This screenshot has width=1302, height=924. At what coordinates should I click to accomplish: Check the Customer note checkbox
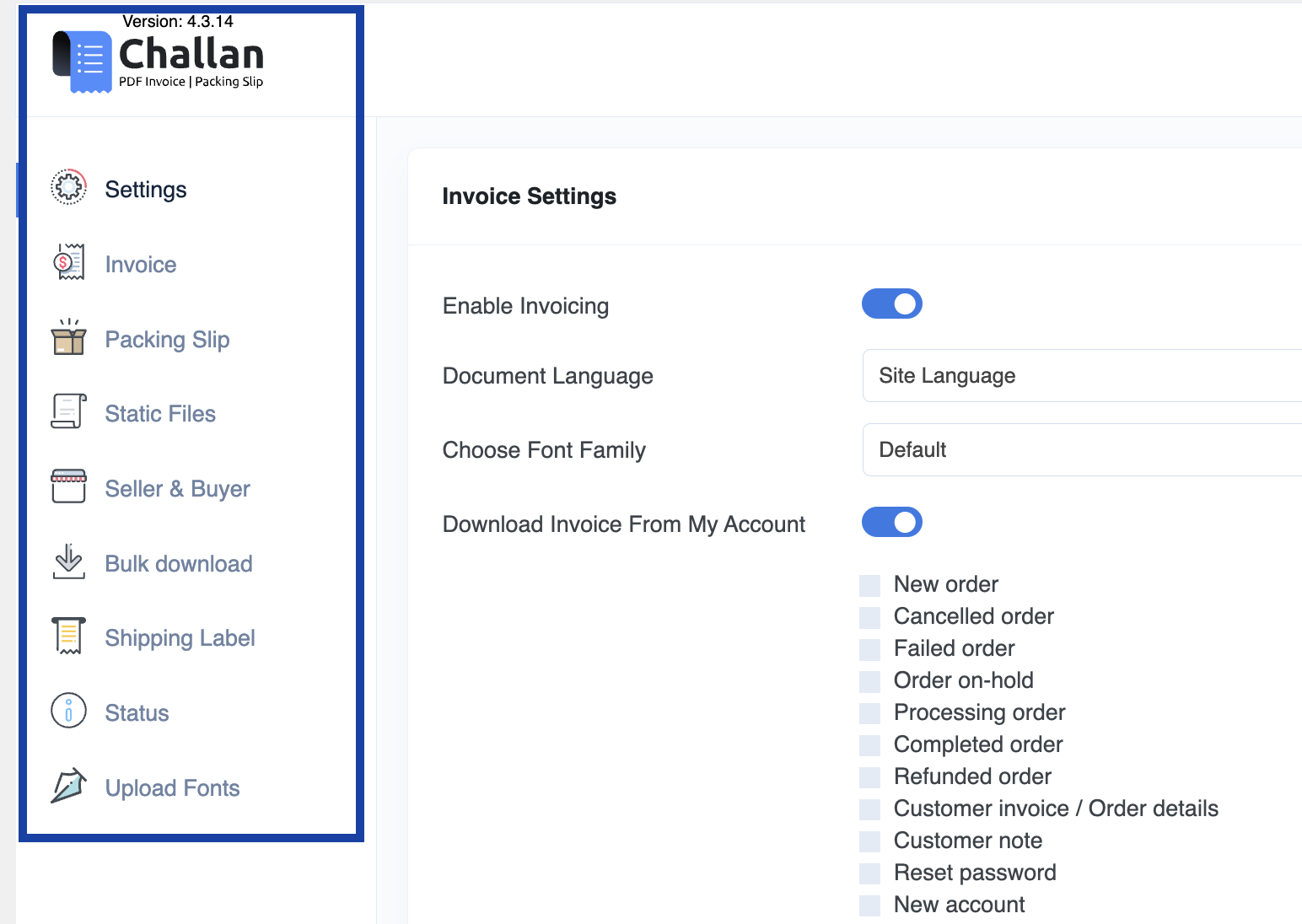click(x=869, y=841)
